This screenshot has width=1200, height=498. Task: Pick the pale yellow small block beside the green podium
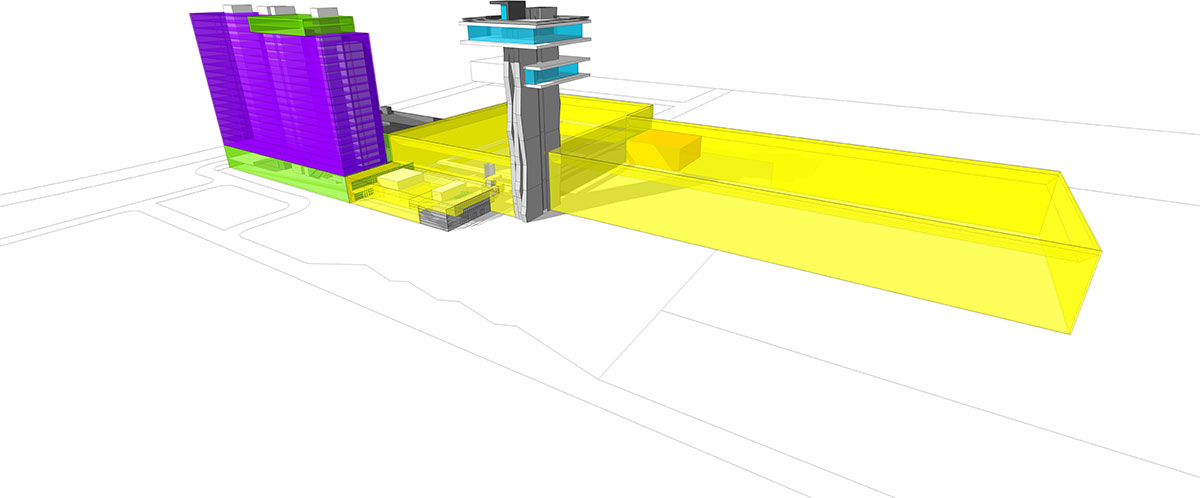(400, 180)
